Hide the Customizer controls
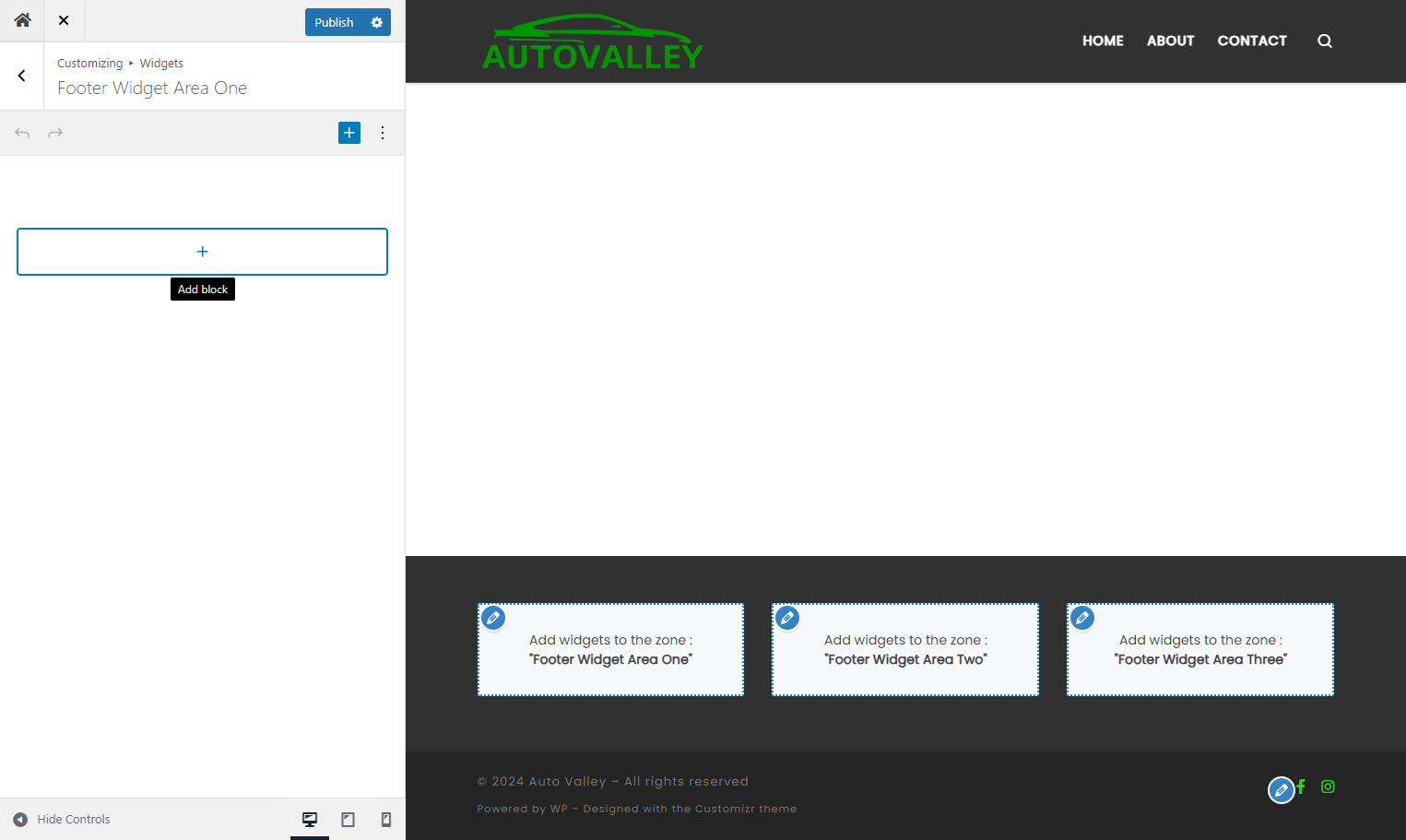The image size is (1406, 840). pyautogui.click(x=62, y=819)
